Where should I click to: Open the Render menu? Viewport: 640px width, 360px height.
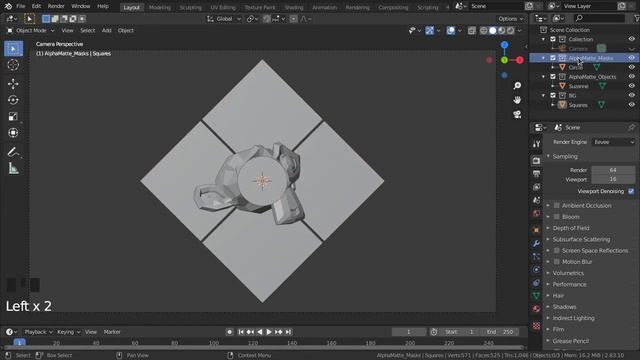click(x=56, y=6)
